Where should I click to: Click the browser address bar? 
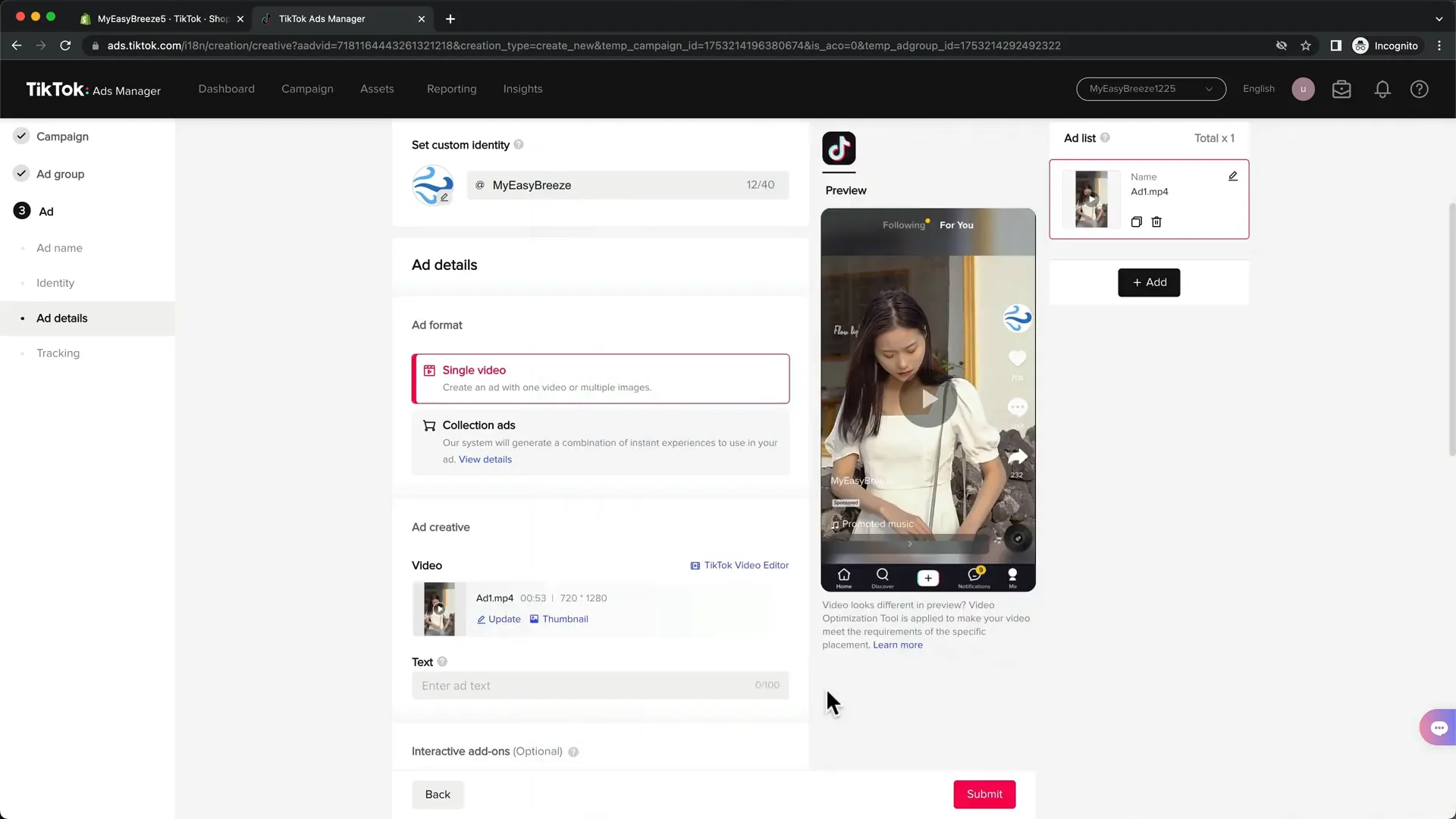click(675, 46)
